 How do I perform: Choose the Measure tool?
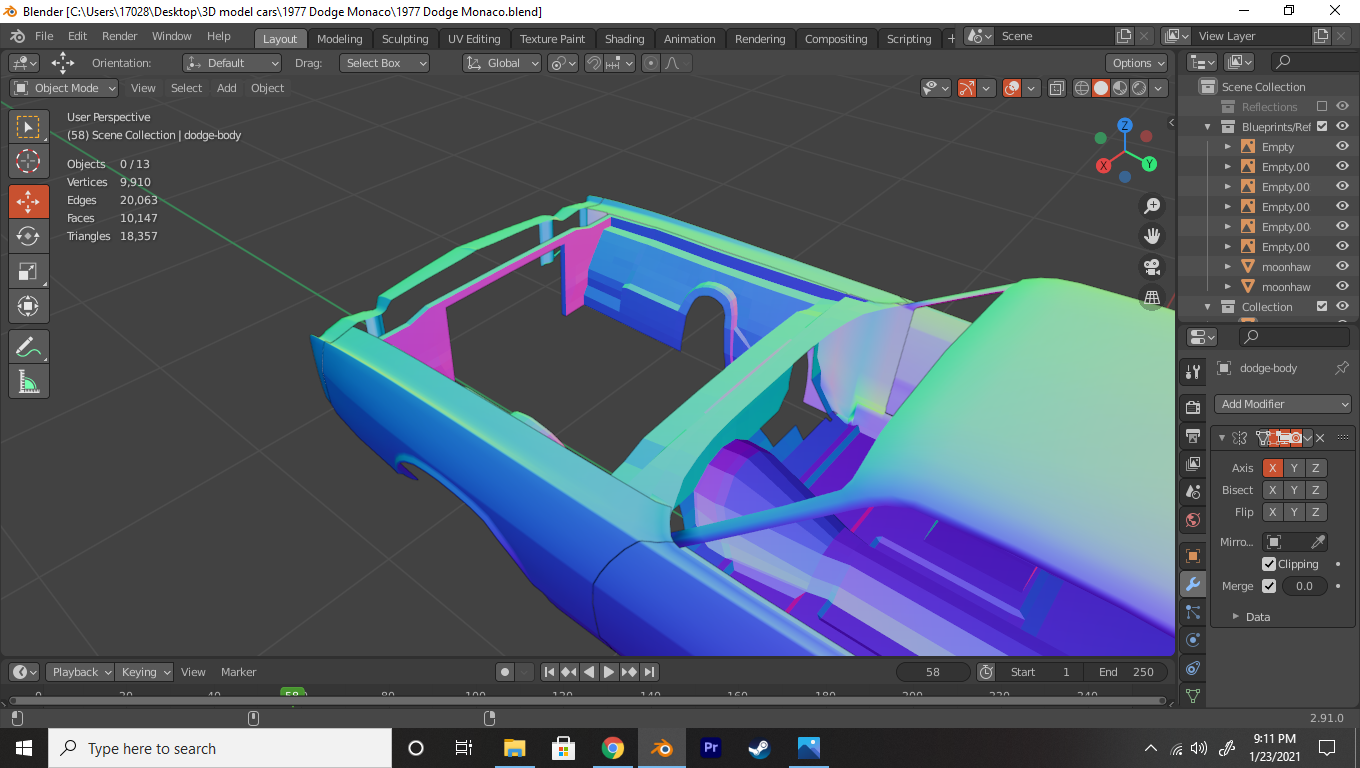(x=28, y=381)
